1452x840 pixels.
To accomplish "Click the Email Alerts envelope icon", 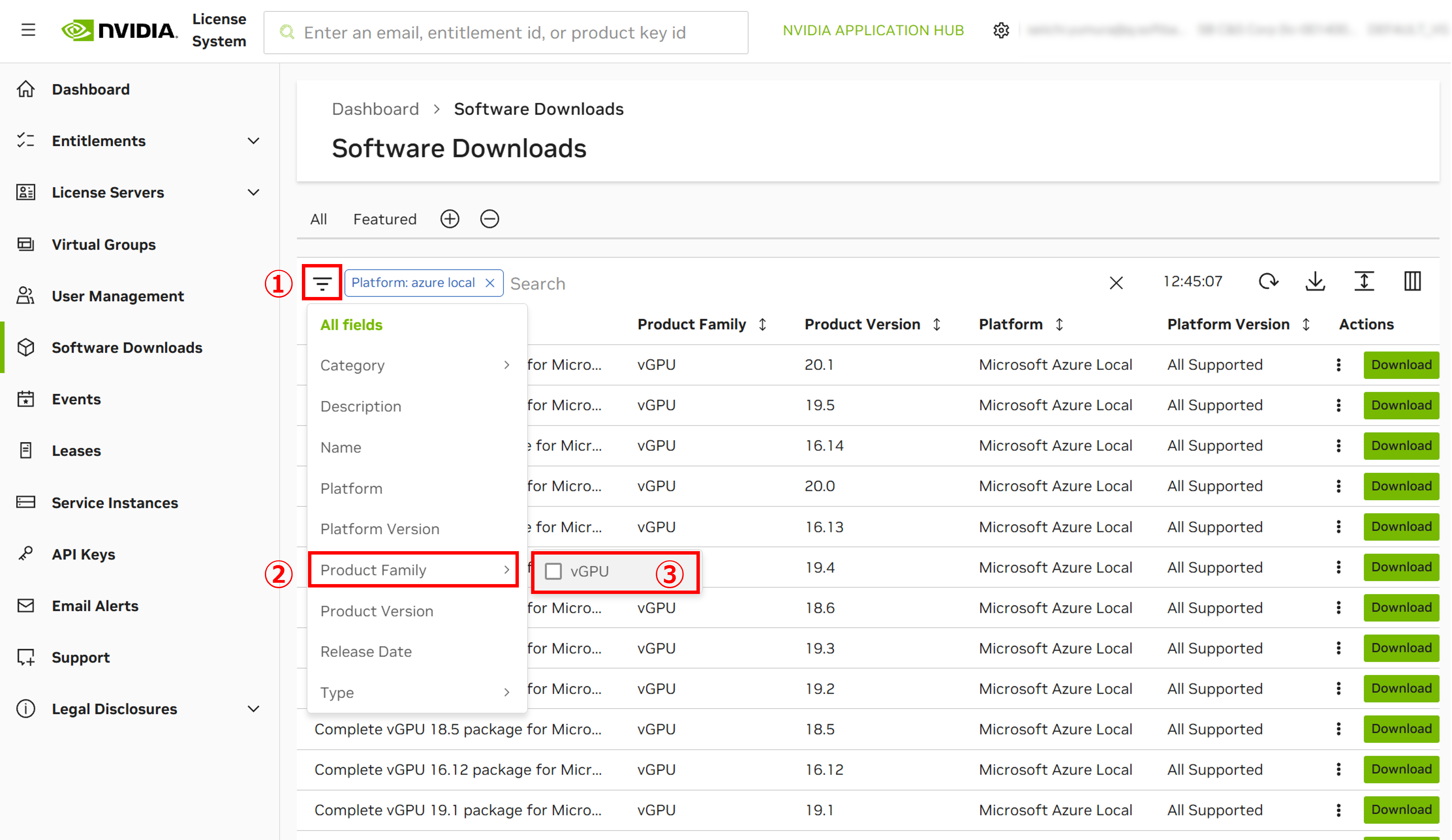I will click(x=26, y=606).
